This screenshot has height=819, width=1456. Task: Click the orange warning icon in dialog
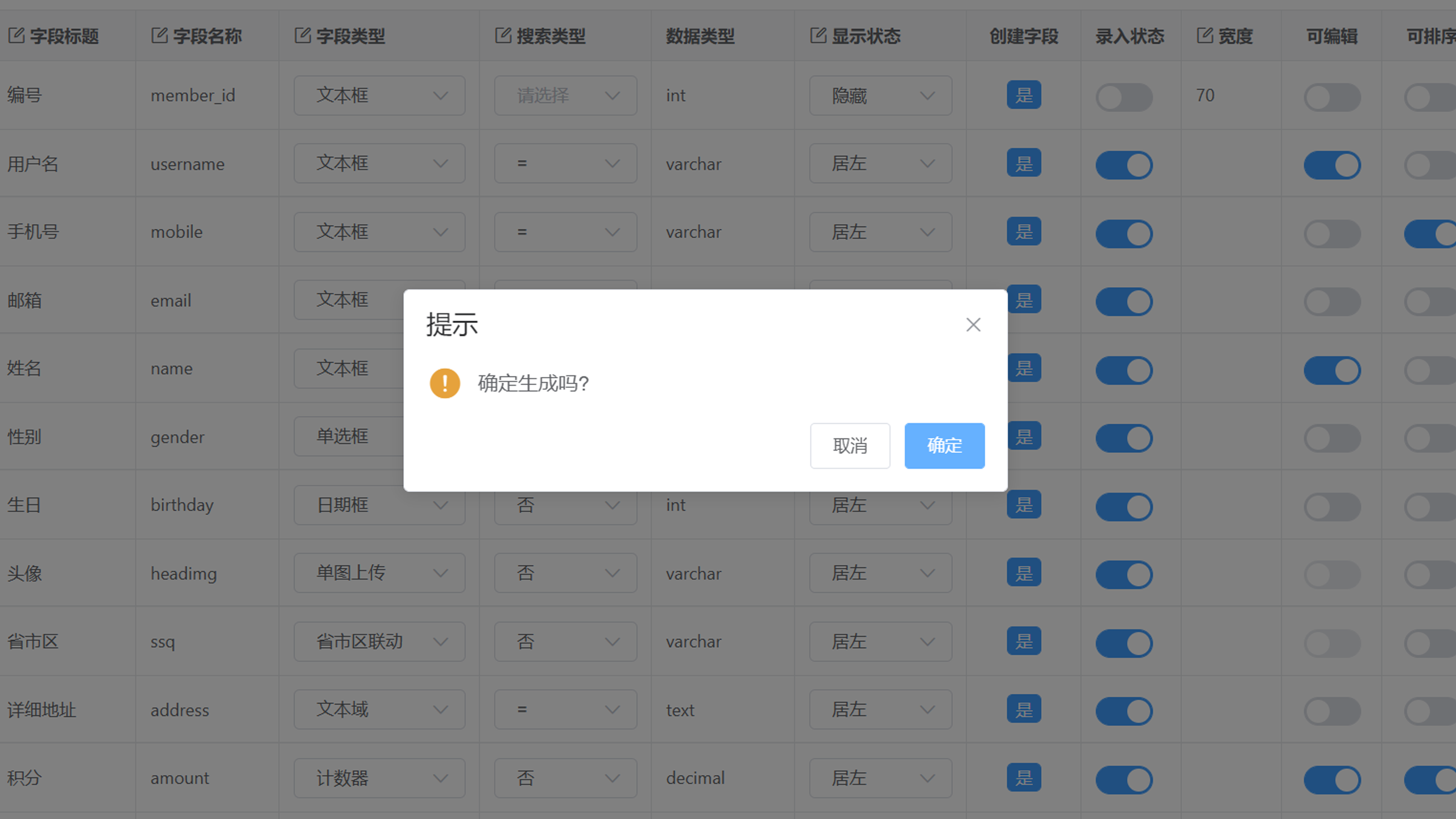[445, 383]
